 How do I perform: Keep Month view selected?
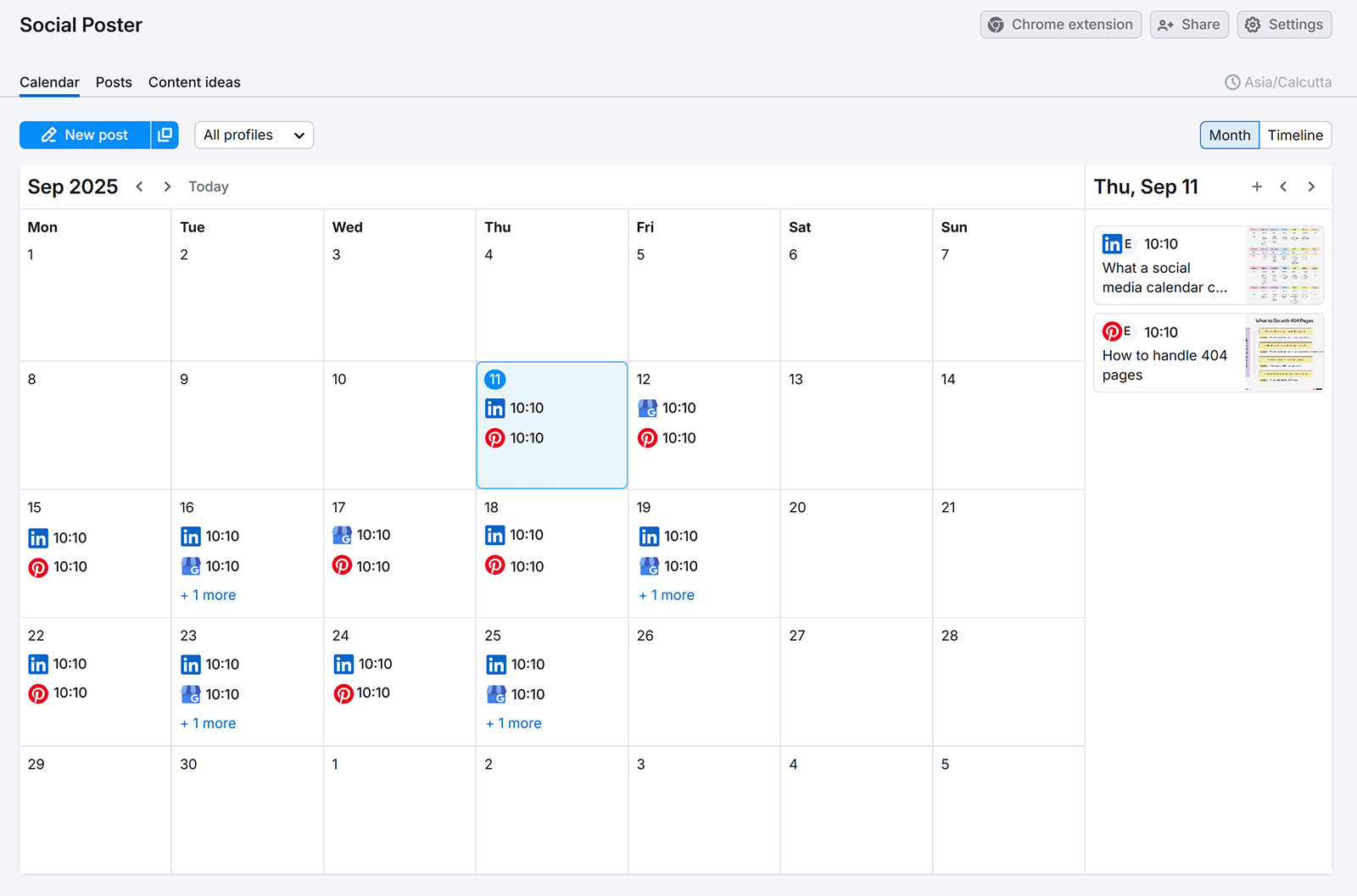(x=1229, y=135)
